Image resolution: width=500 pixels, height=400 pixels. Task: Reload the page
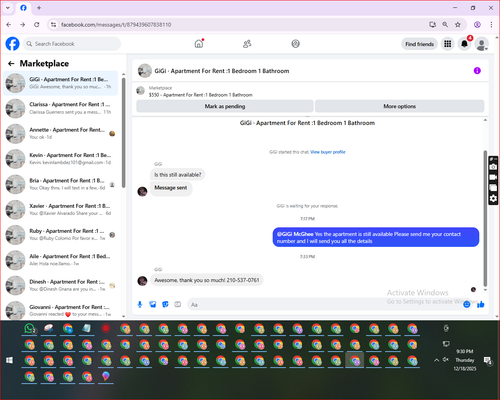[37, 25]
